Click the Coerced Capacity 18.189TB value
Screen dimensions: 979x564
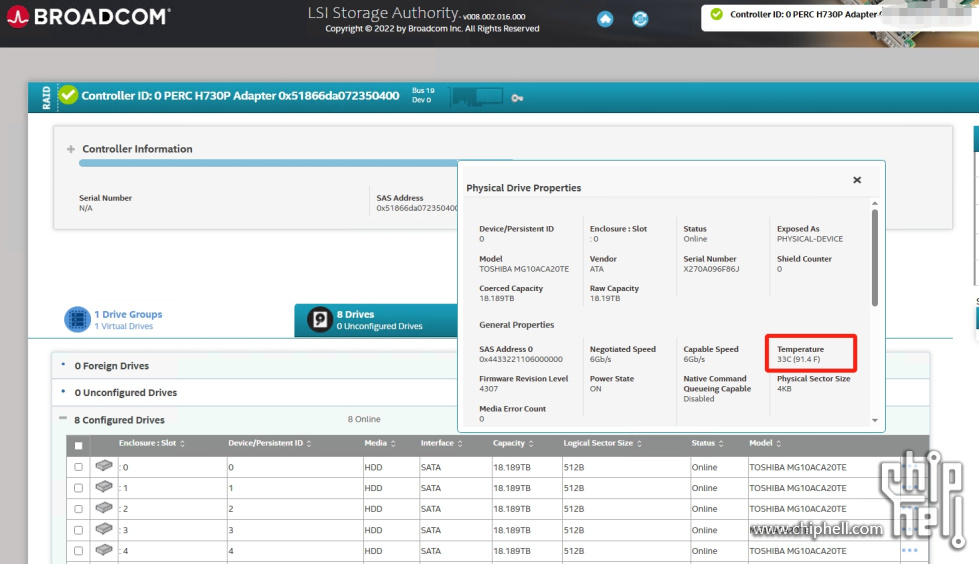tap(496, 299)
